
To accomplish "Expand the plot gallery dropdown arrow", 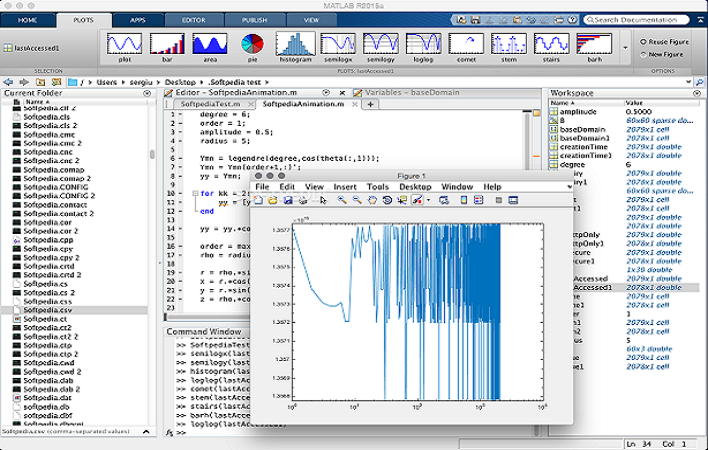I will 626,46.
